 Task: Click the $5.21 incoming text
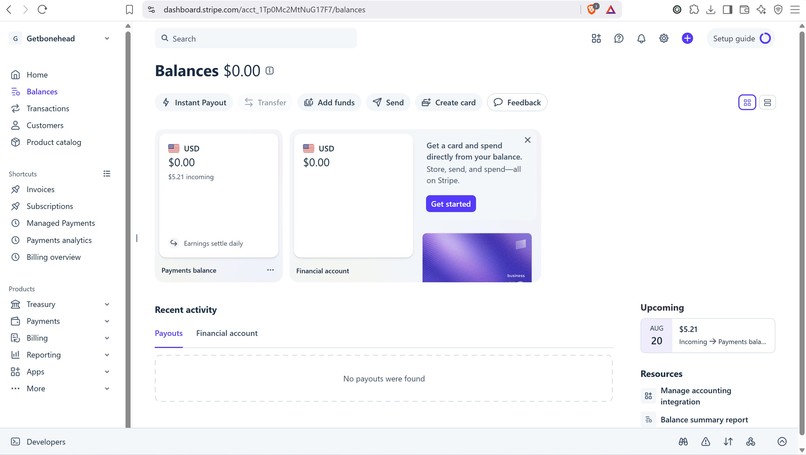(x=191, y=177)
